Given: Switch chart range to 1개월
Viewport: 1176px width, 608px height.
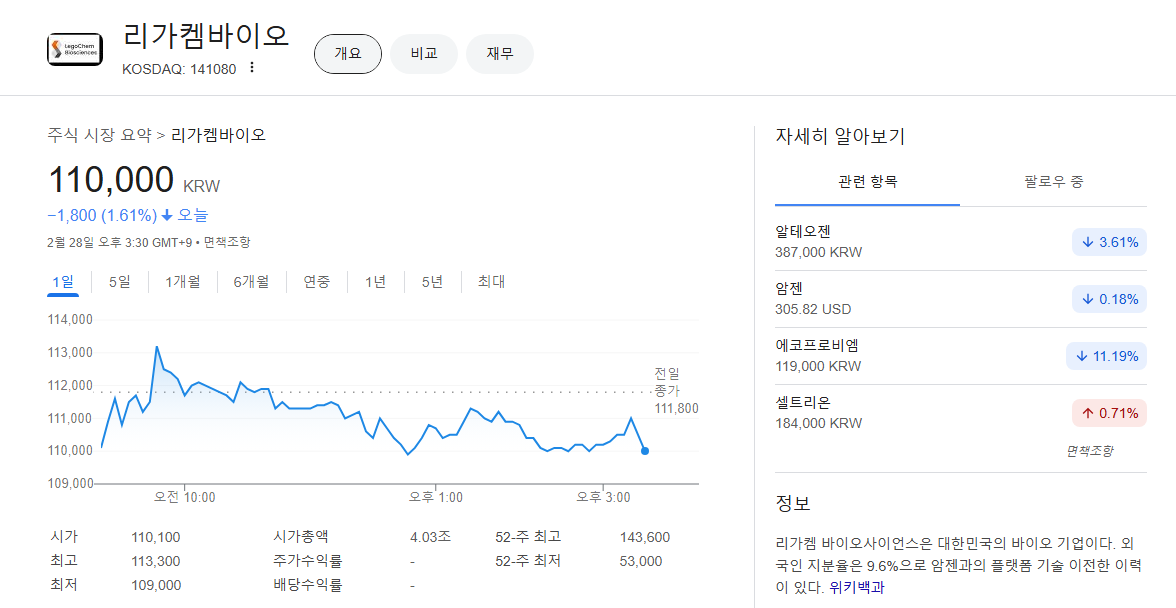Looking at the screenshot, I should 183,282.
